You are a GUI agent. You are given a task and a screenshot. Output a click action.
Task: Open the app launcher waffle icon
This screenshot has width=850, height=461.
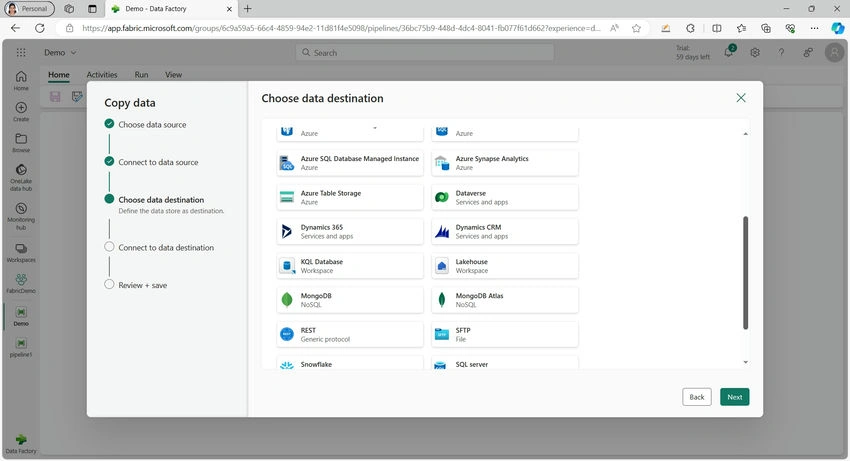[21, 53]
